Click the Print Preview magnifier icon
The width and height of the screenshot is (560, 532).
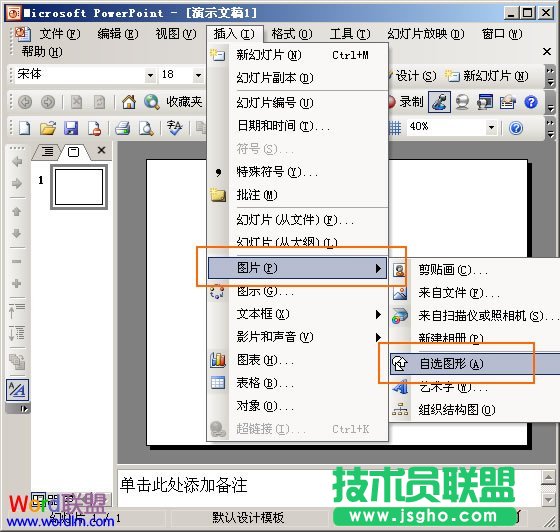[x=146, y=128]
